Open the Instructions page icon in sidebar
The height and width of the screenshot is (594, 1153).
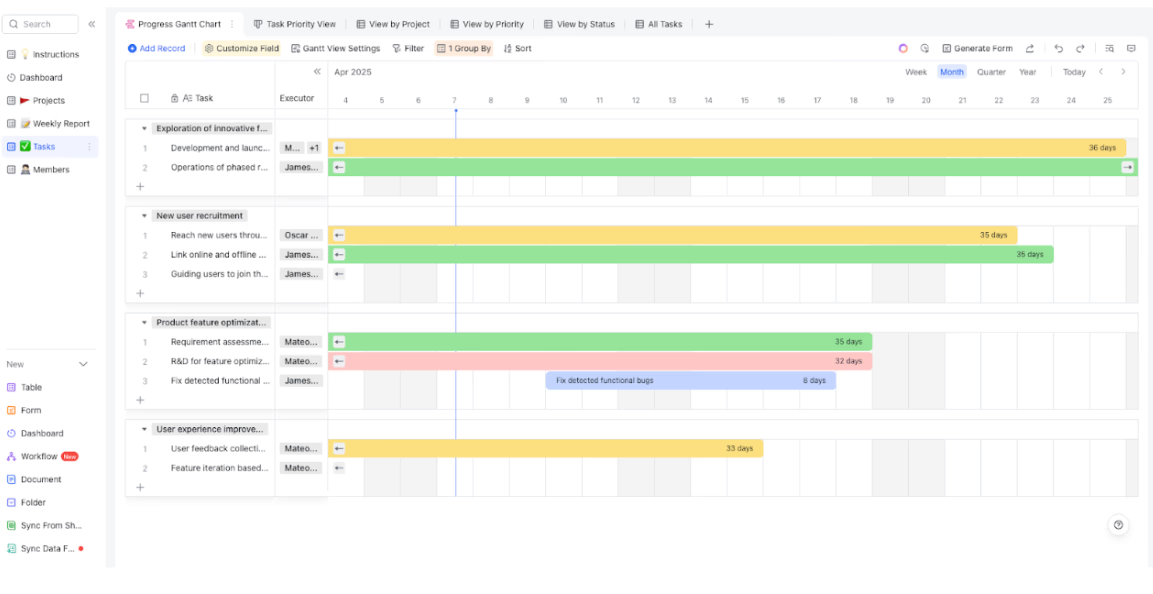click(x=11, y=54)
